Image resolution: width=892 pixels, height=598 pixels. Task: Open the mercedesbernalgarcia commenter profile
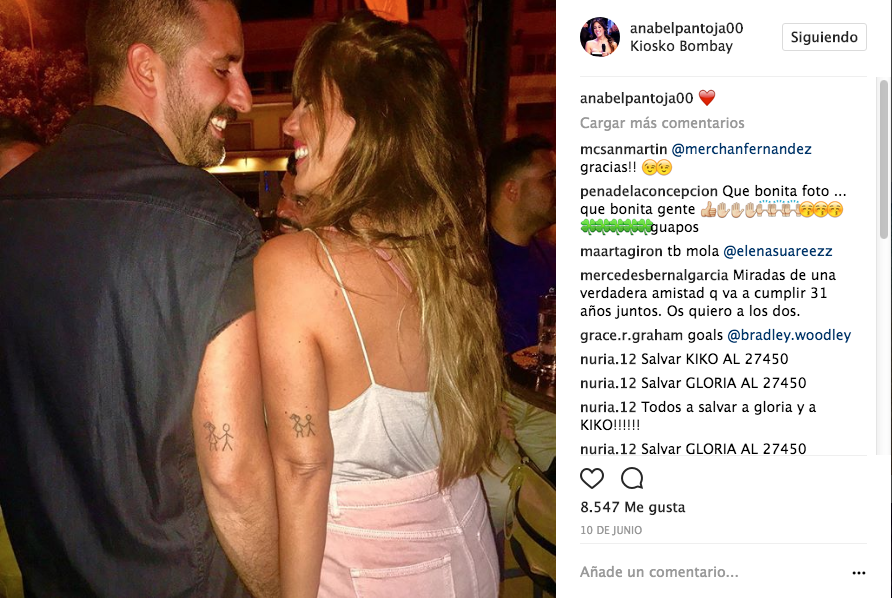click(x=654, y=275)
